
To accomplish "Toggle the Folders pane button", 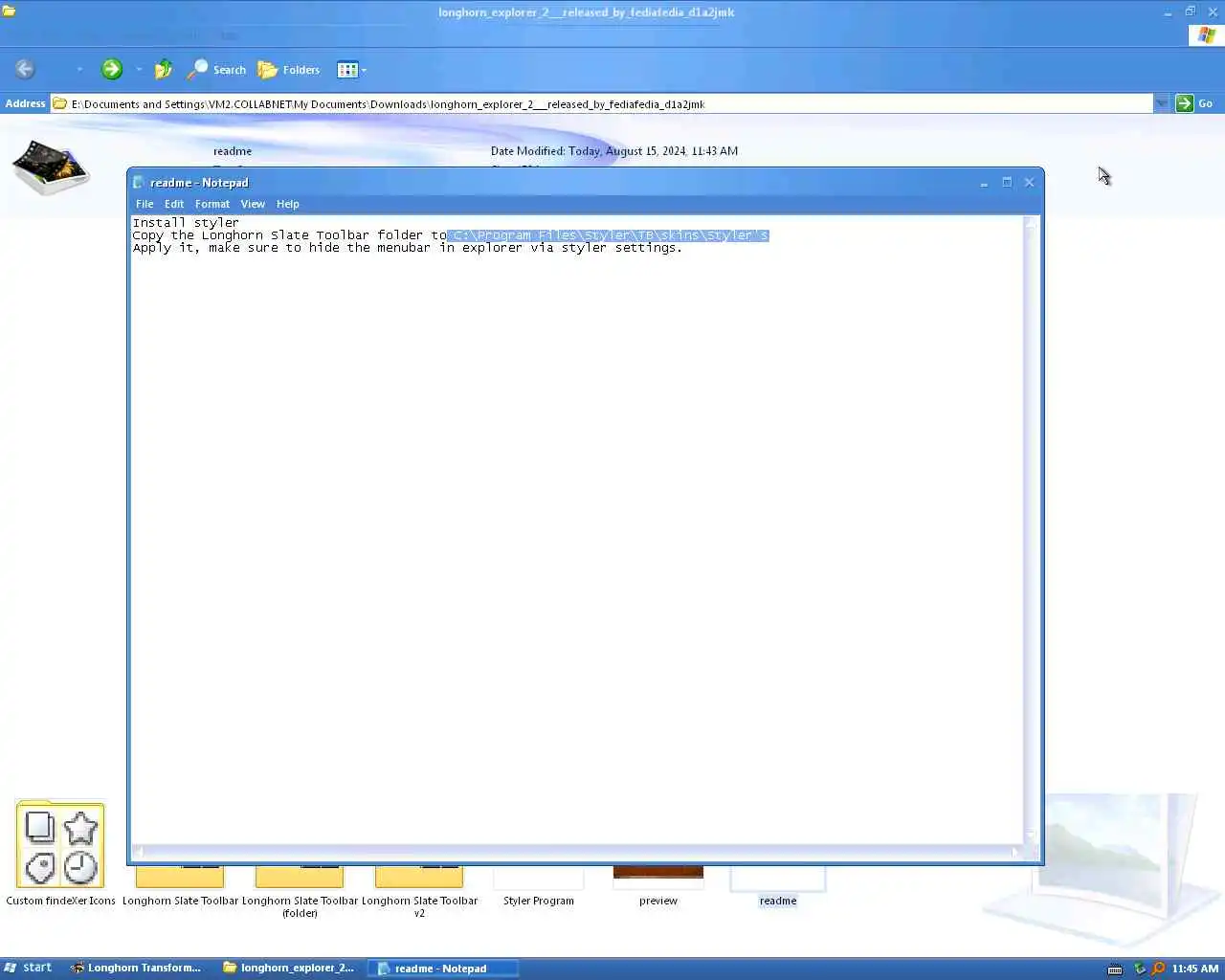I will (x=289, y=69).
